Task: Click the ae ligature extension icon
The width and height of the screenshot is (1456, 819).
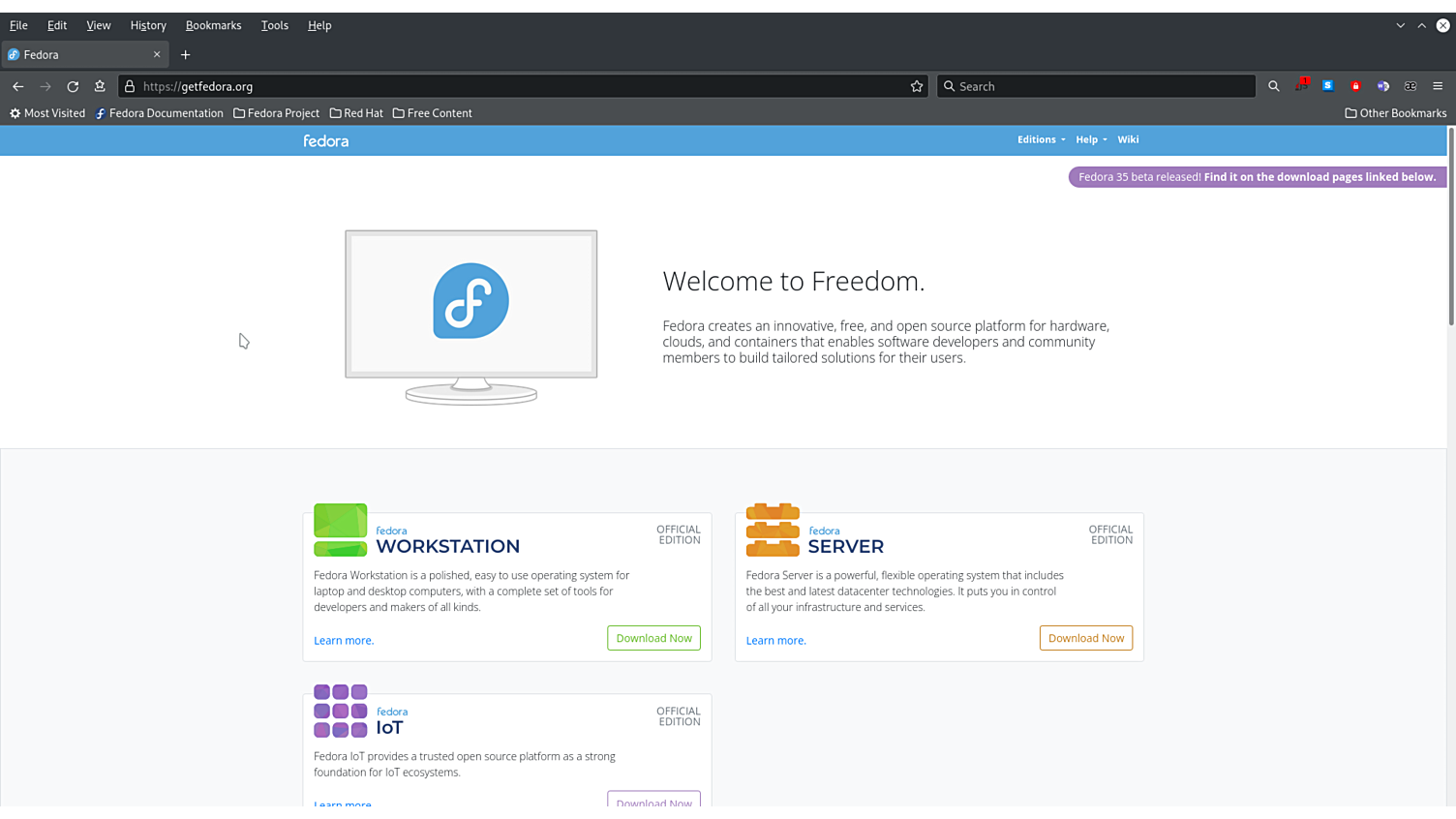Action: pos(1410,86)
